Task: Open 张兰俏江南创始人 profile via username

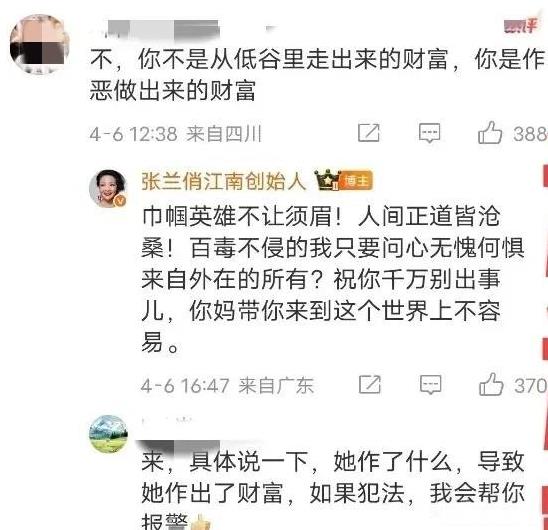Action: click(x=224, y=181)
